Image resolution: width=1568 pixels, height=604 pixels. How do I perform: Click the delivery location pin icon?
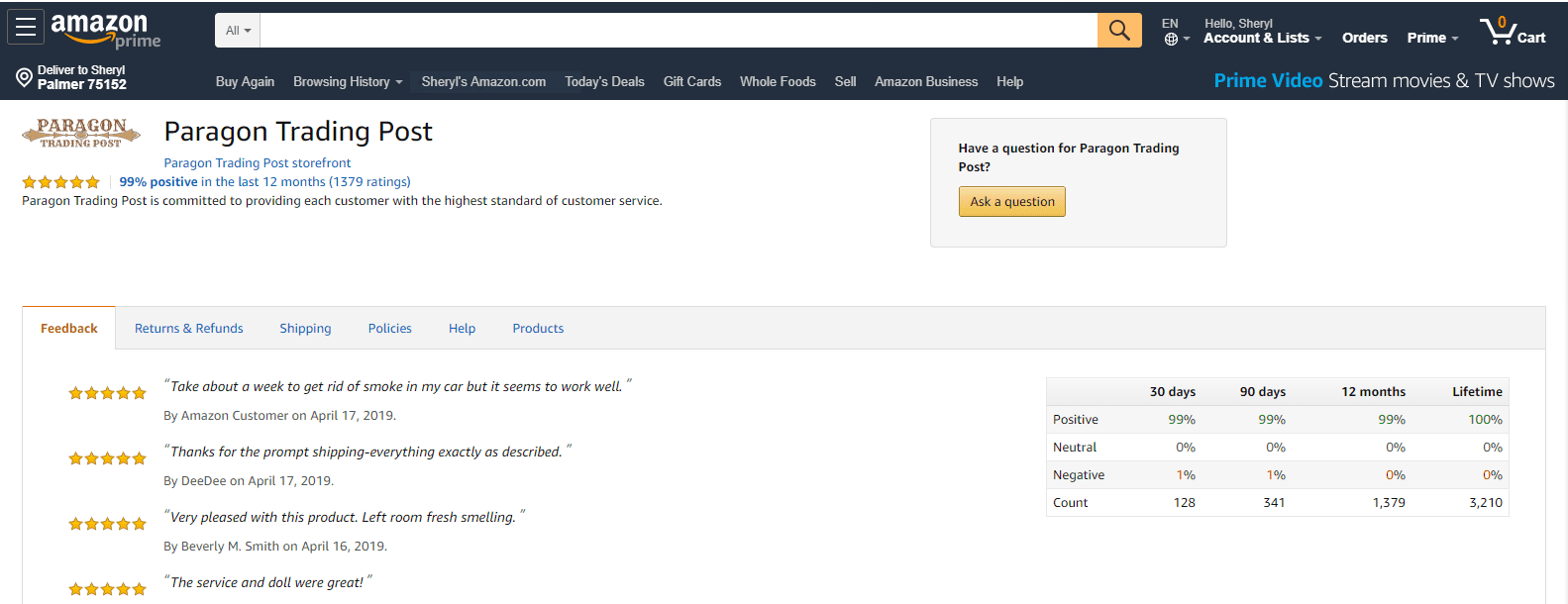pos(25,77)
